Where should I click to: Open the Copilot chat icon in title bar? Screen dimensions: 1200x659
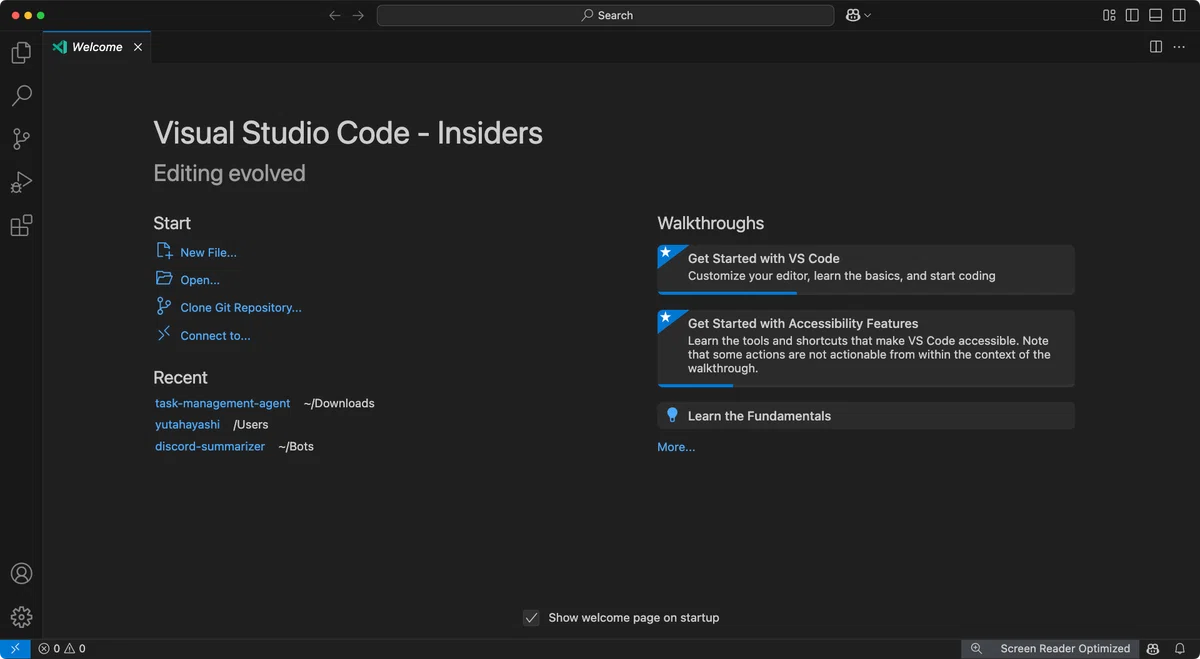(853, 15)
